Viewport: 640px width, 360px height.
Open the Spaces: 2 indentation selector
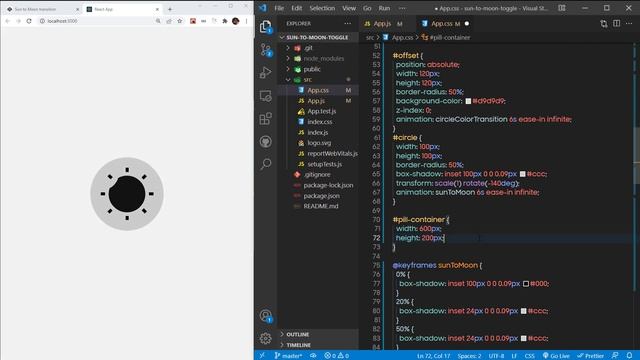coord(469,356)
